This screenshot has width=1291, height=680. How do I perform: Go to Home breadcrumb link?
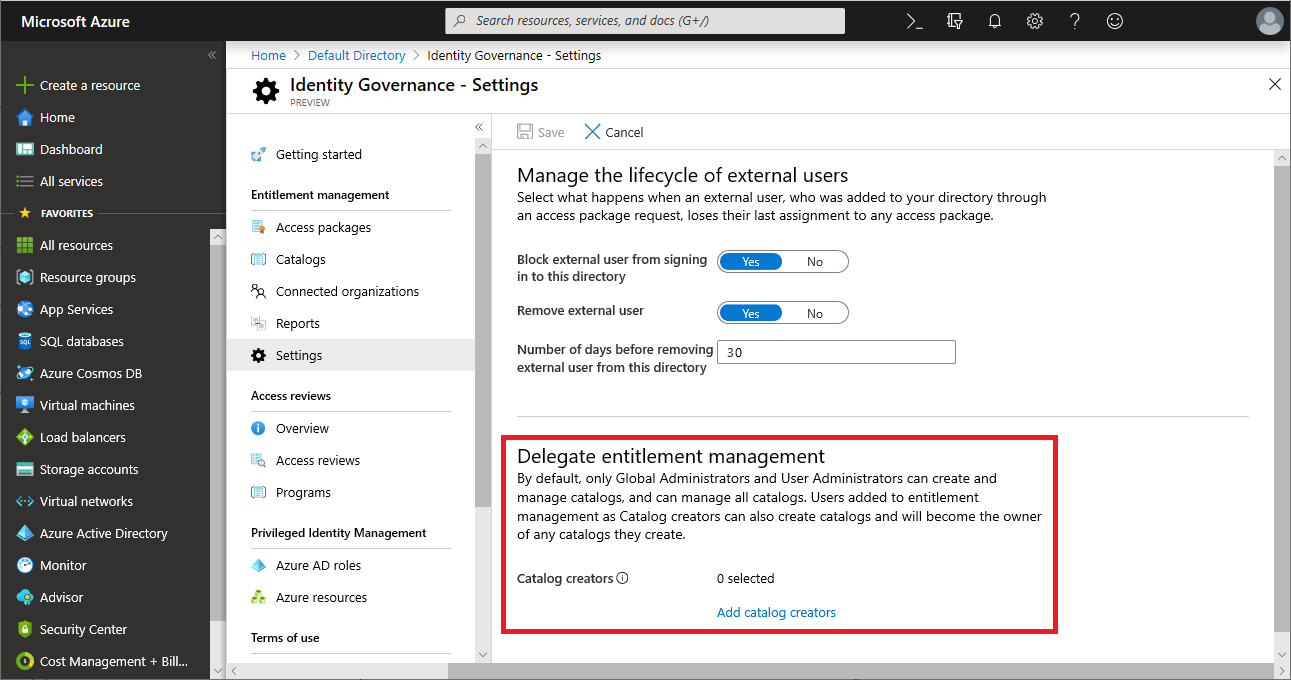point(268,55)
